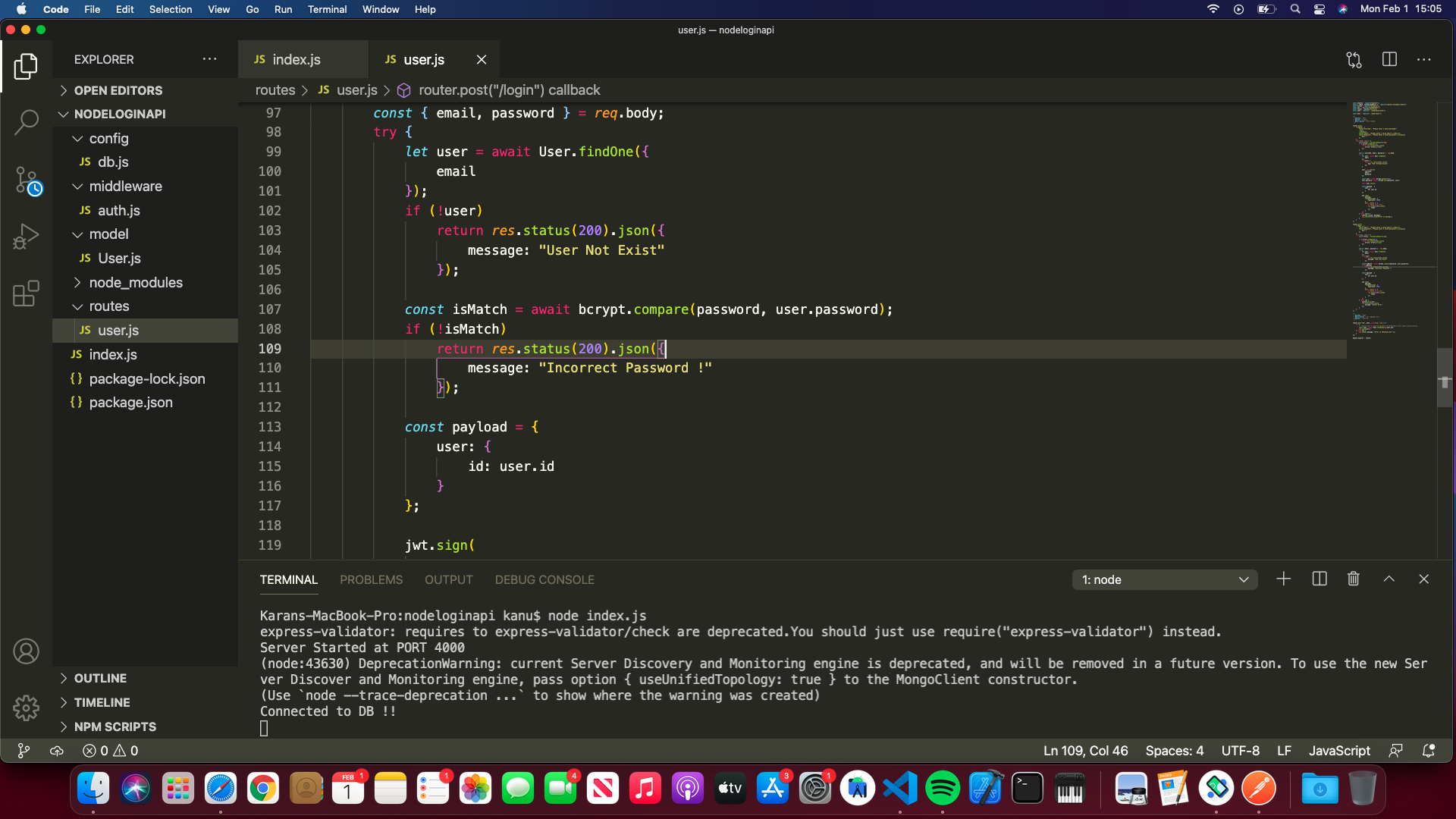Open the Search view in activity bar
The image size is (1456, 819).
tap(26, 122)
